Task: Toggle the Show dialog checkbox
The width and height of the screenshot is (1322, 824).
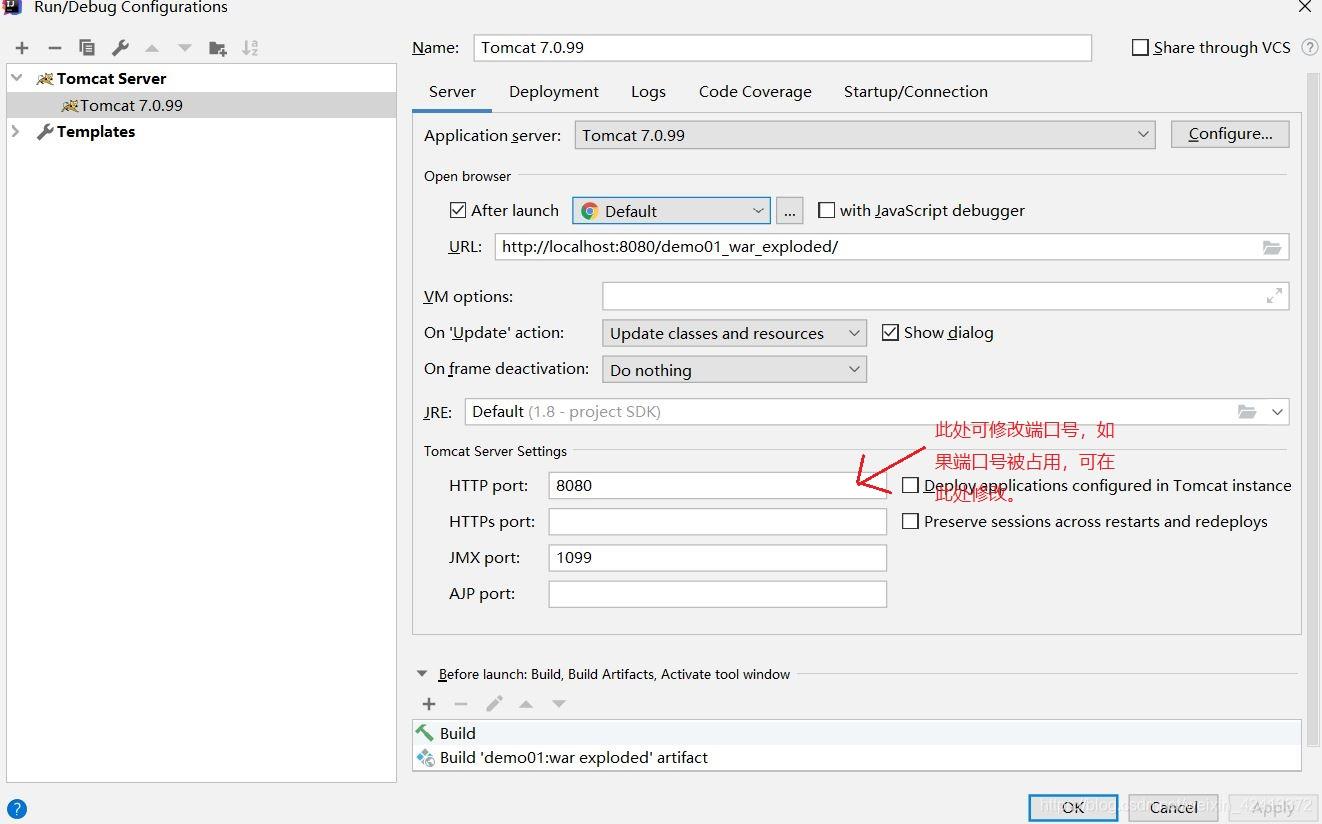Action: click(x=890, y=332)
